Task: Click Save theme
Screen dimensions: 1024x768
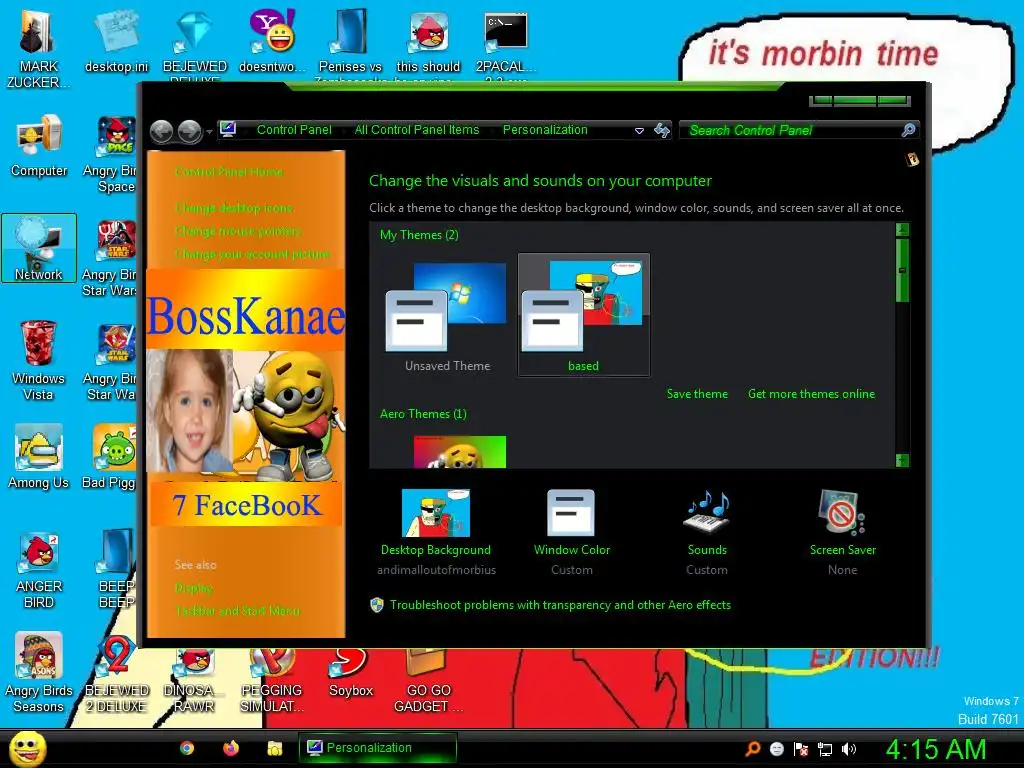Action: [x=697, y=394]
